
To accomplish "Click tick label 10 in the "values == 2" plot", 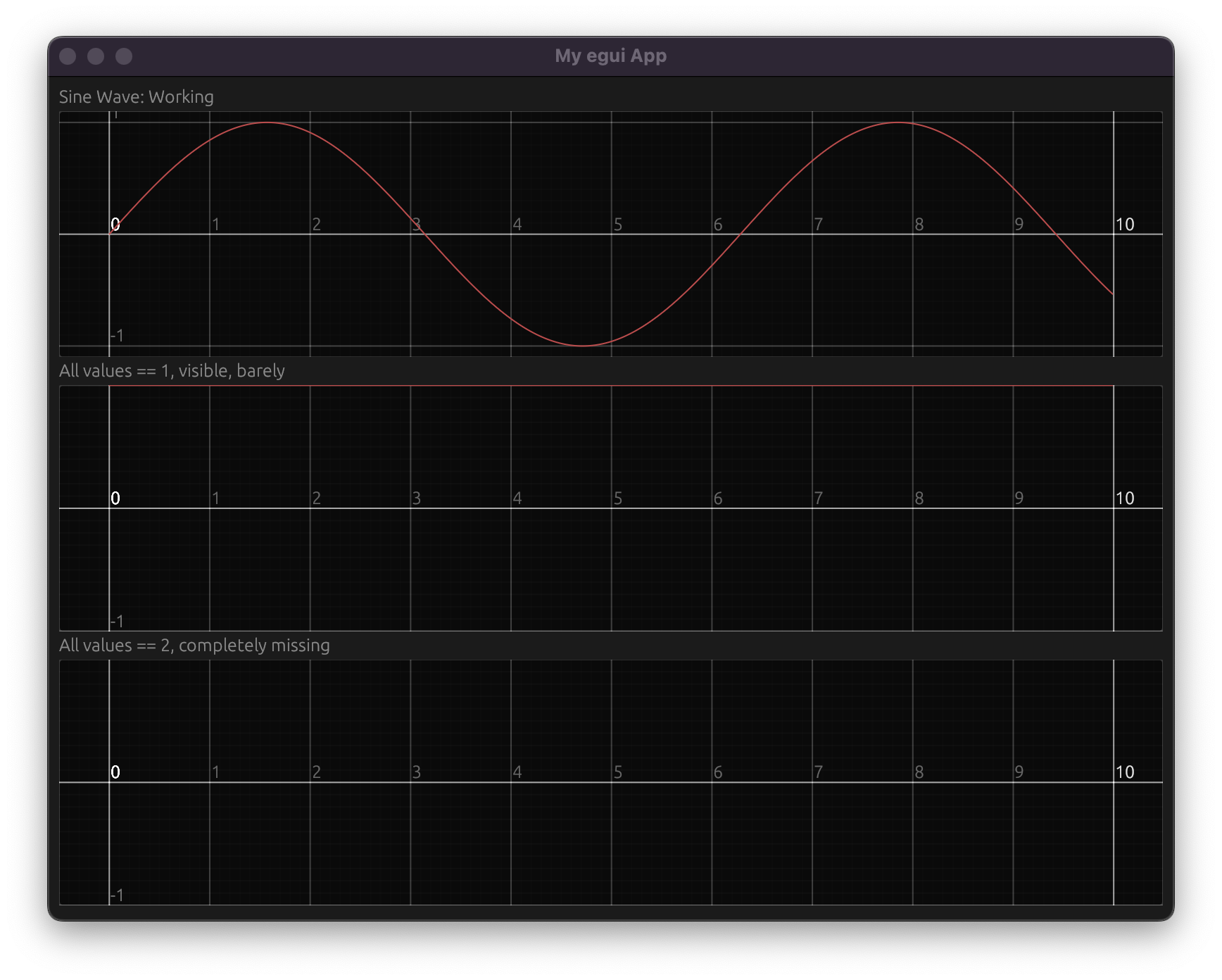I will pyautogui.click(x=1125, y=772).
